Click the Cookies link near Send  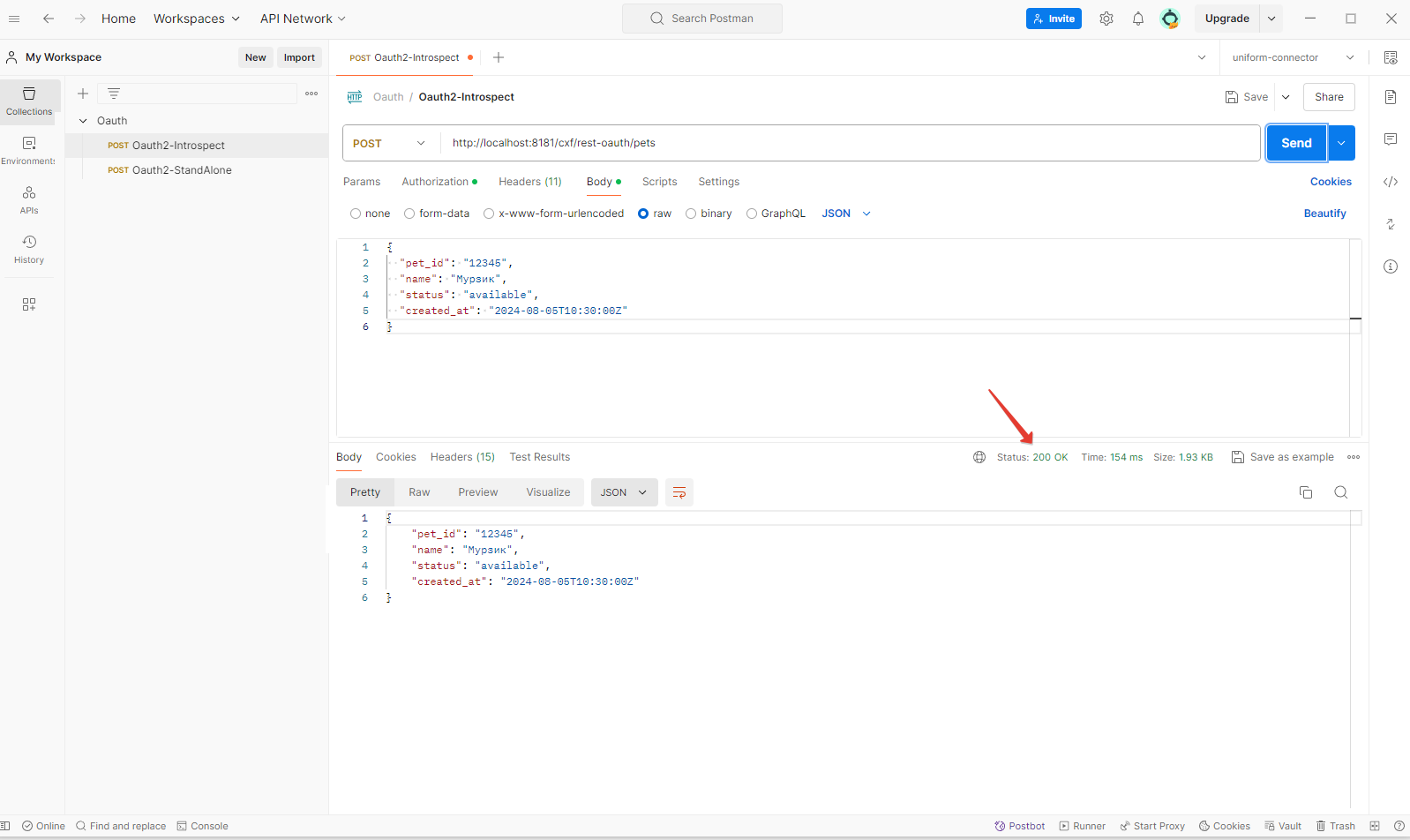[x=1331, y=182]
